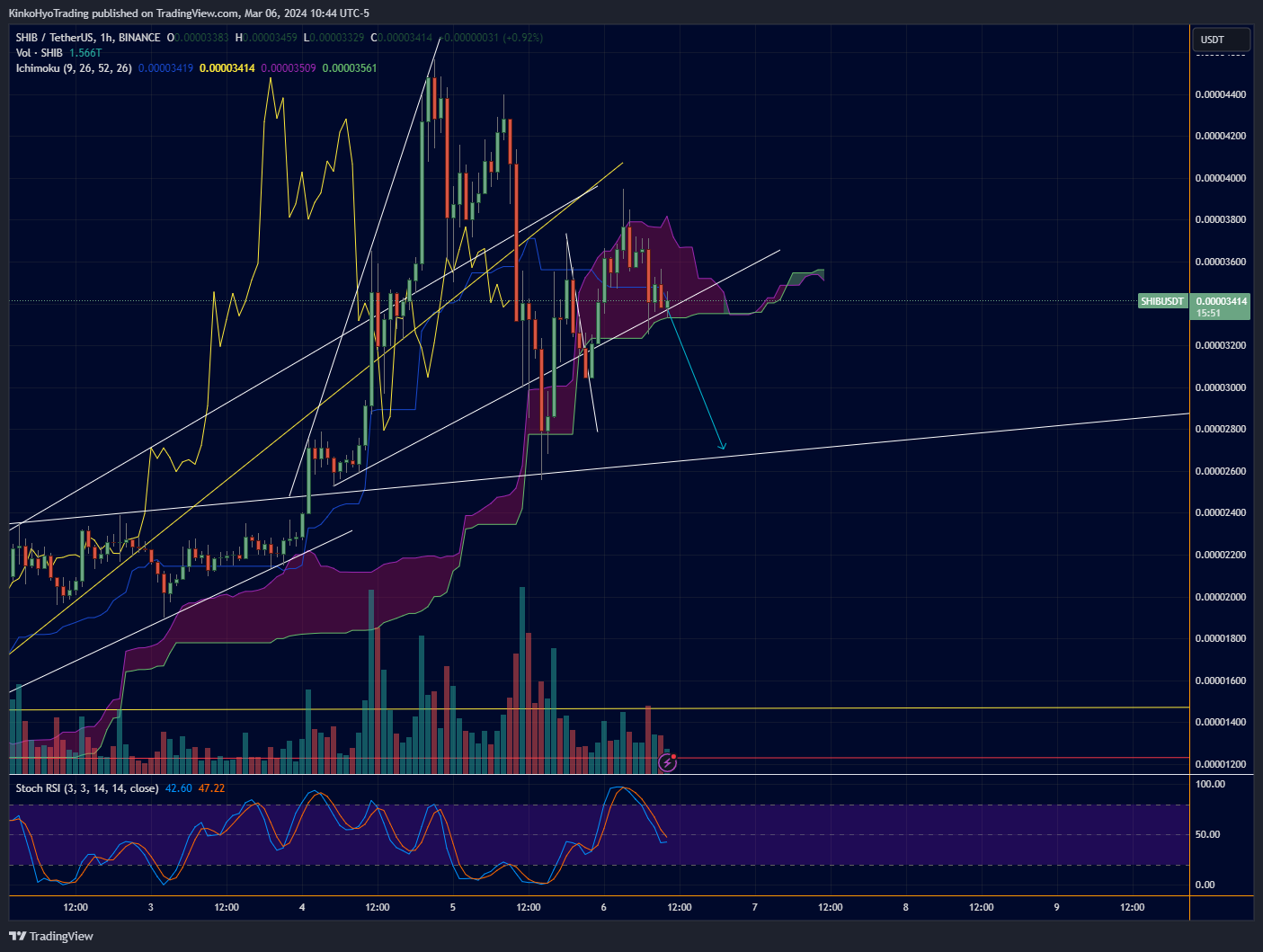
Task: Click the current price tag with 15:51 countdown
Action: [1221, 307]
